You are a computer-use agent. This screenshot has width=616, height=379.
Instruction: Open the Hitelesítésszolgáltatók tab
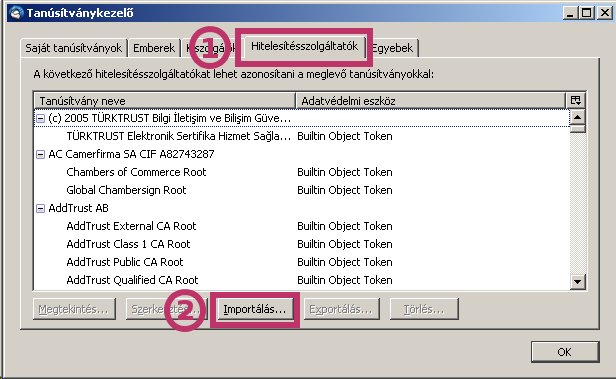(x=304, y=46)
